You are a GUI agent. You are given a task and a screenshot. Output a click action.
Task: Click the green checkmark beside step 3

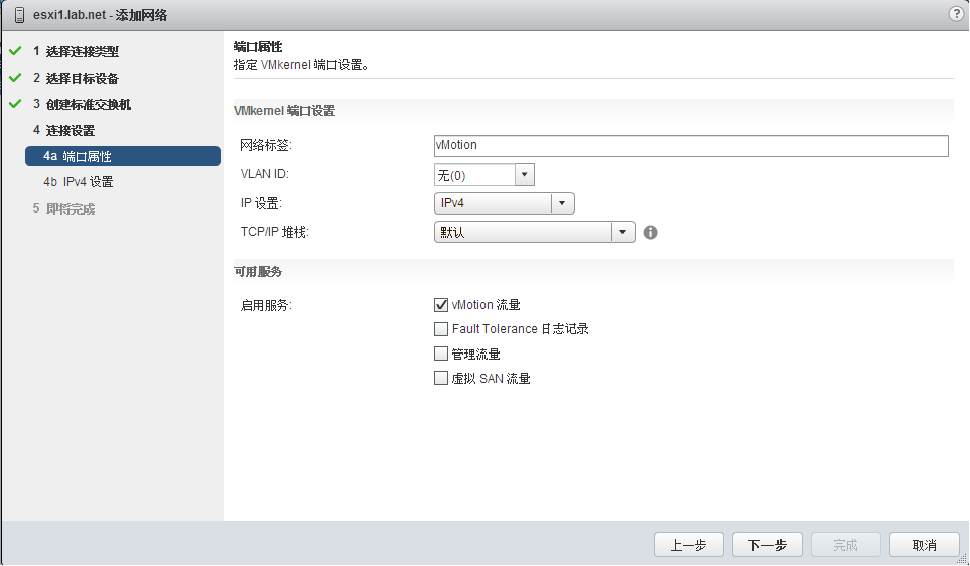coord(15,103)
